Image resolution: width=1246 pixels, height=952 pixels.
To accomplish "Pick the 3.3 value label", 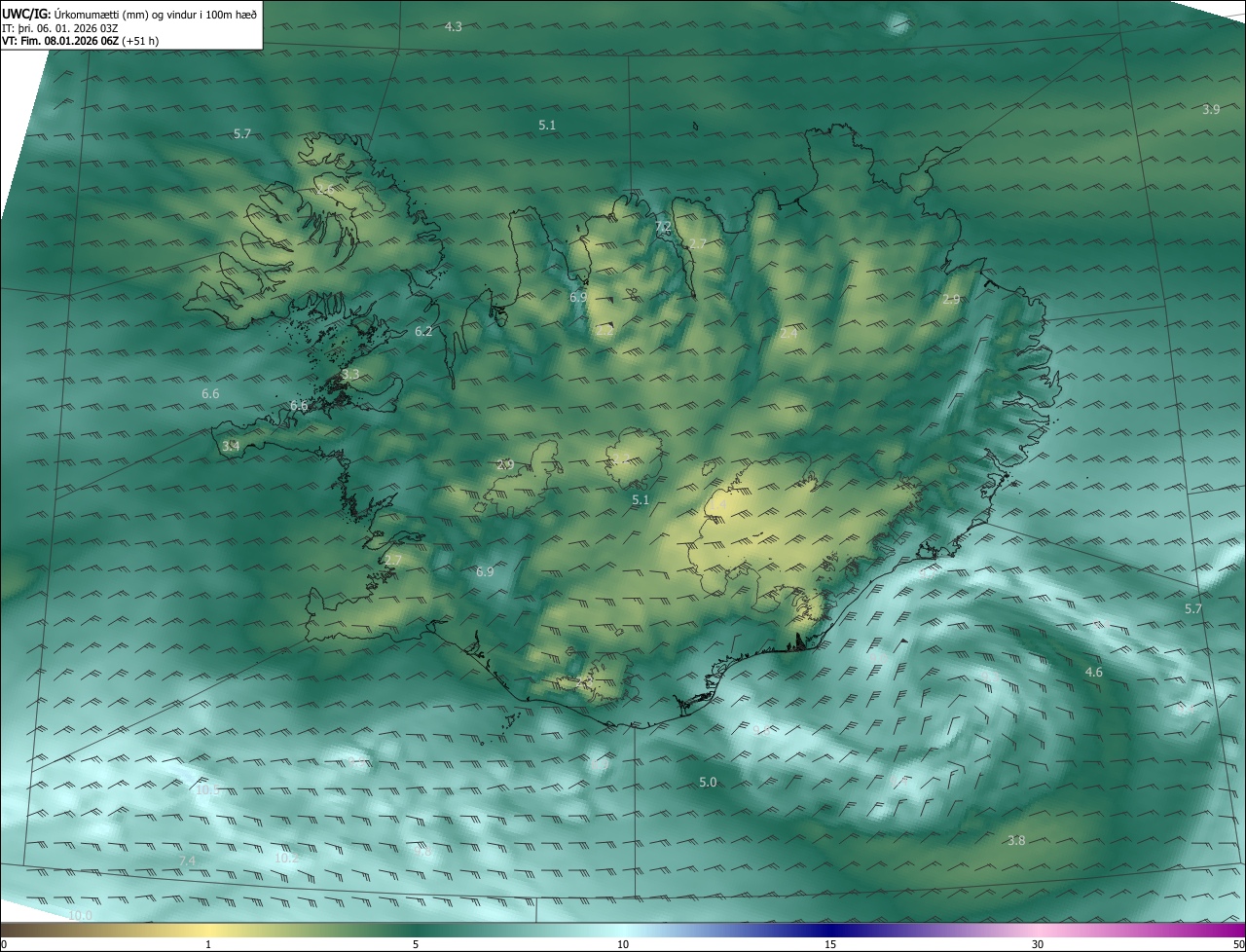I will 350,374.
